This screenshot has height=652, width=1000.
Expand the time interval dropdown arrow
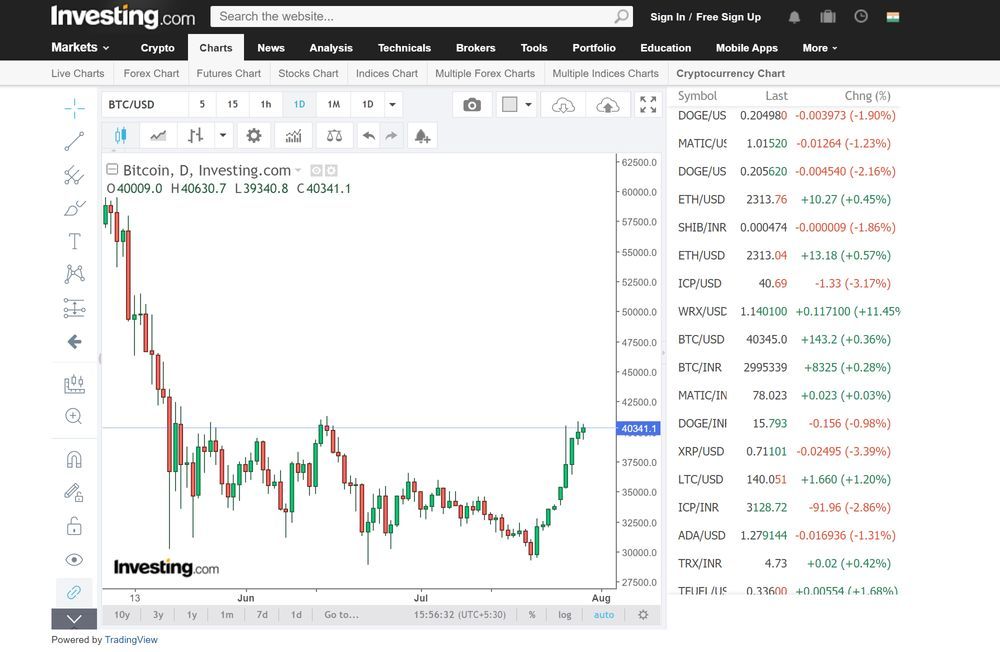click(392, 105)
